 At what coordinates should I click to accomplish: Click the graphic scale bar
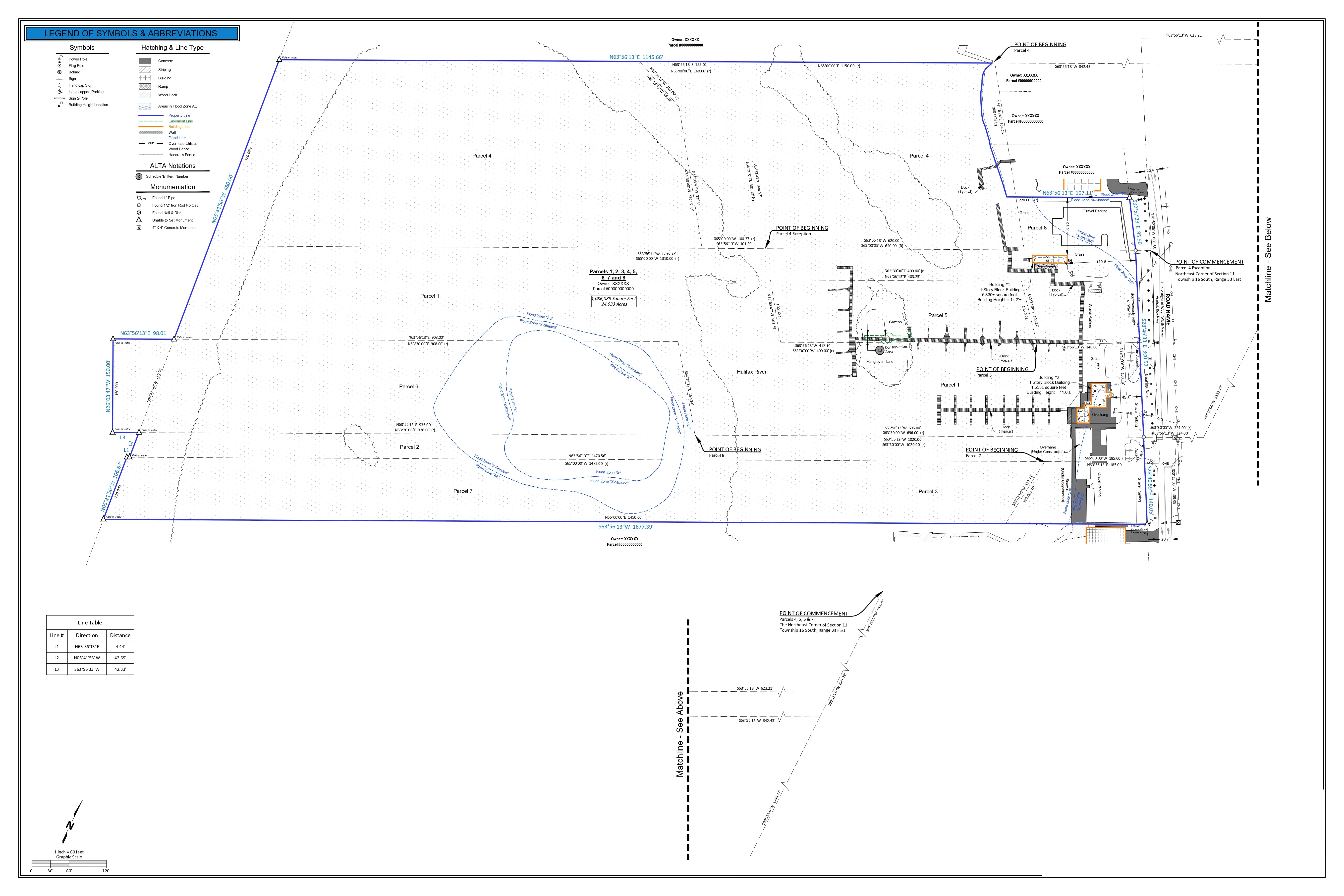click(69, 863)
